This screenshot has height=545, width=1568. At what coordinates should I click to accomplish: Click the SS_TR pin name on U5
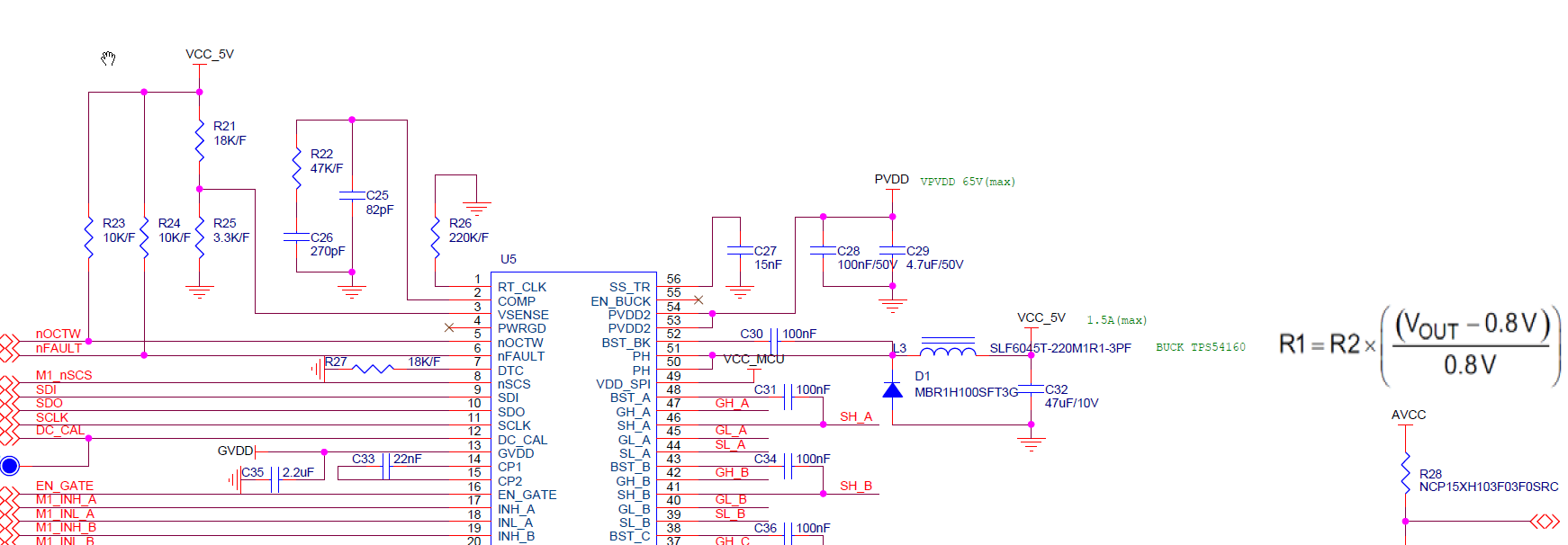tap(629, 287)
